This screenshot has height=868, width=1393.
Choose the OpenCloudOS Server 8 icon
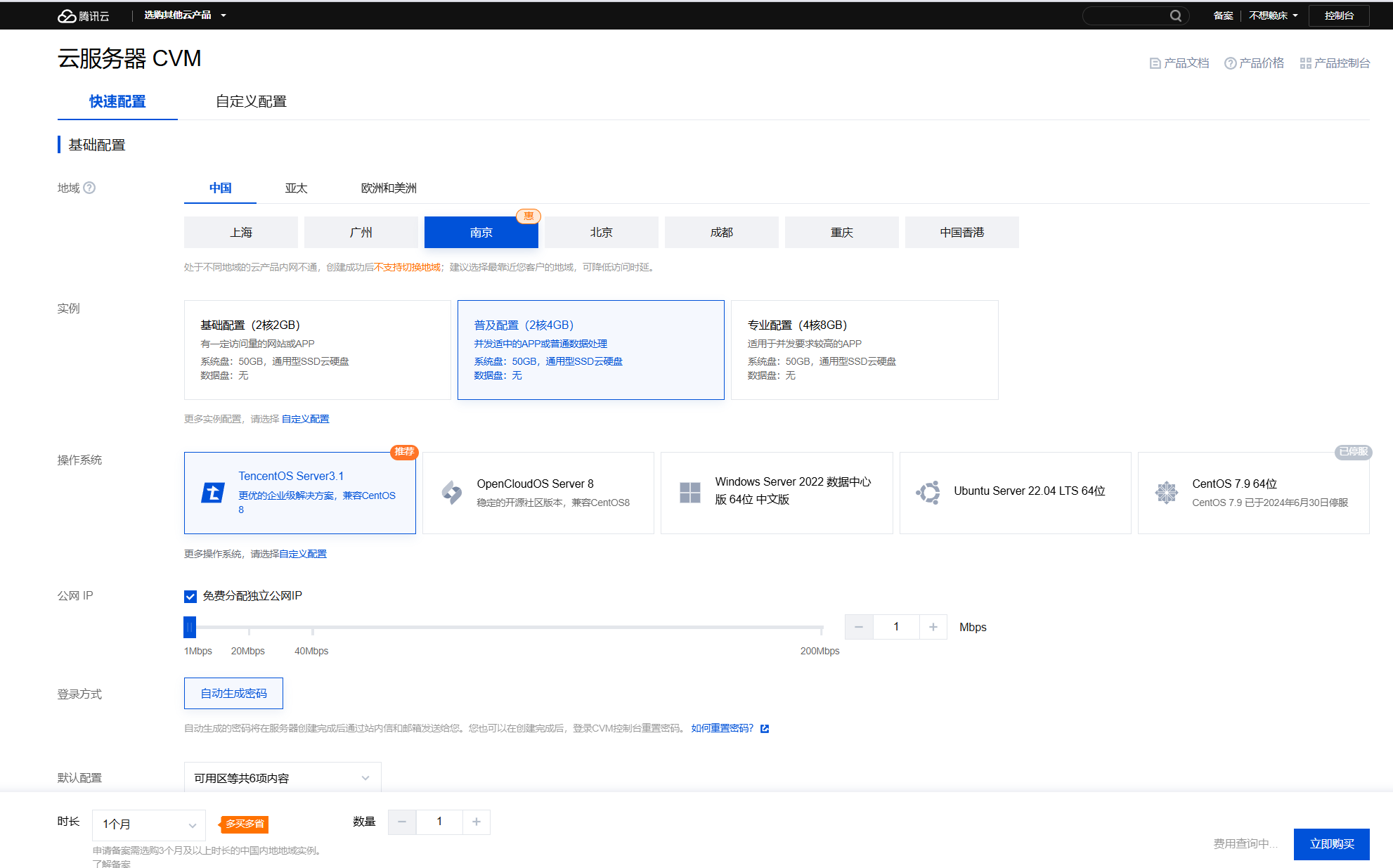click(452, 493)
